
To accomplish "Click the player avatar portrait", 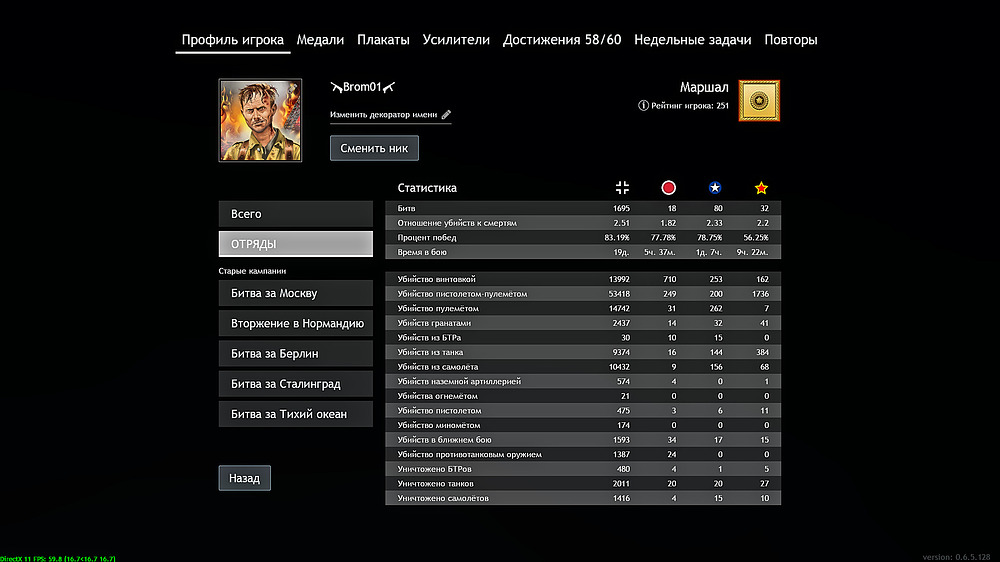I will [260, 121].
